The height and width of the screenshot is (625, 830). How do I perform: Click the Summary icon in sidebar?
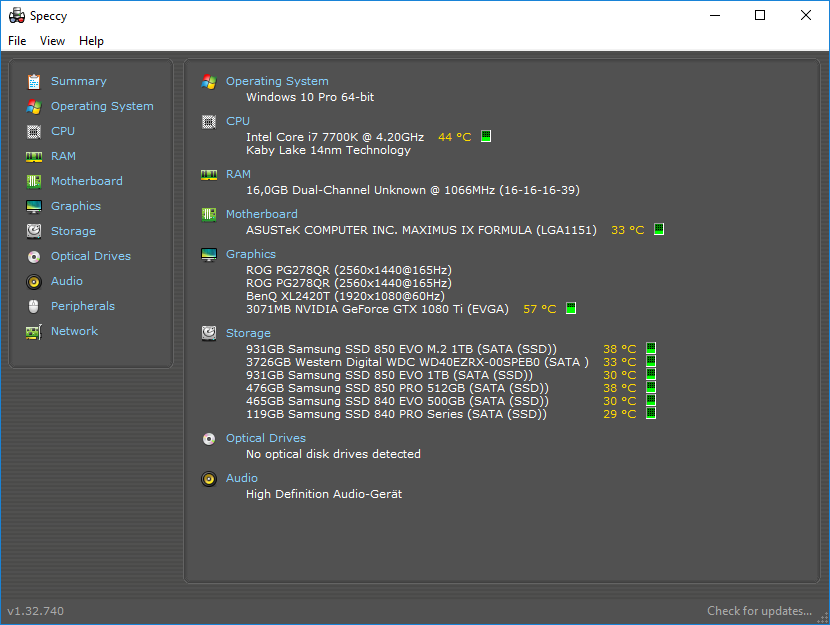click(34, 82)
